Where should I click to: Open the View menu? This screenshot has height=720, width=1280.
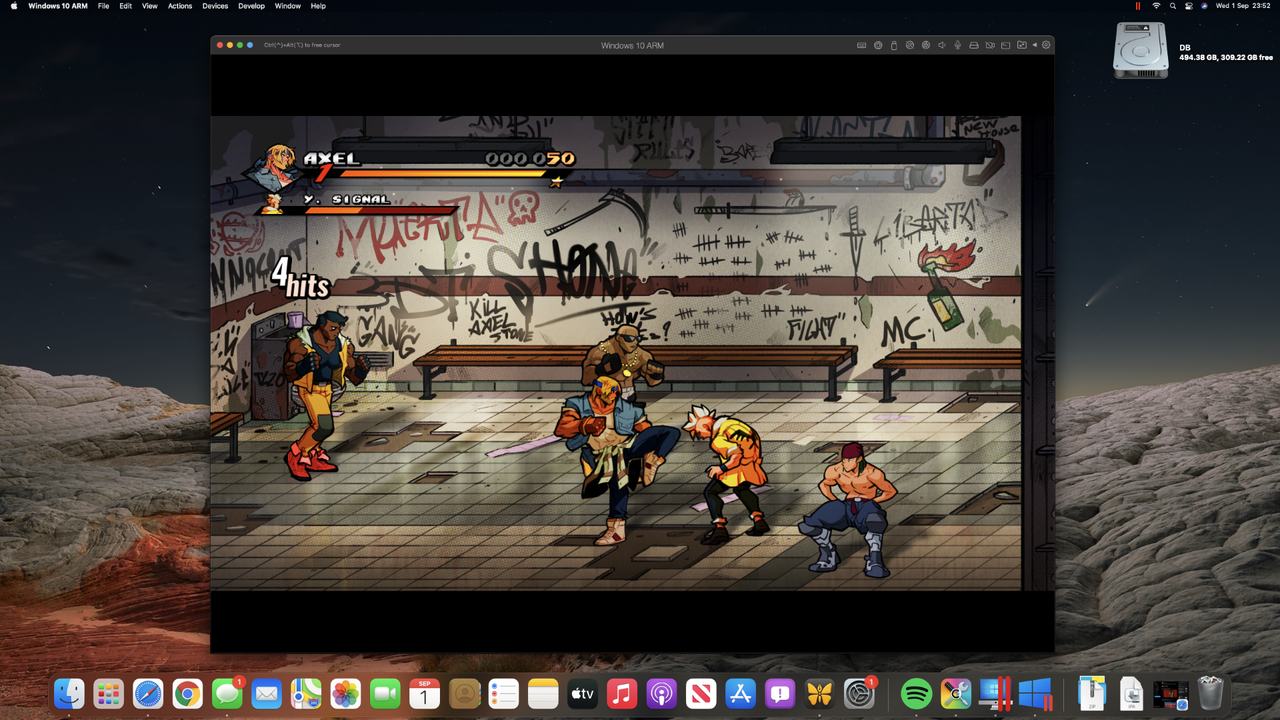pos(150,6)
